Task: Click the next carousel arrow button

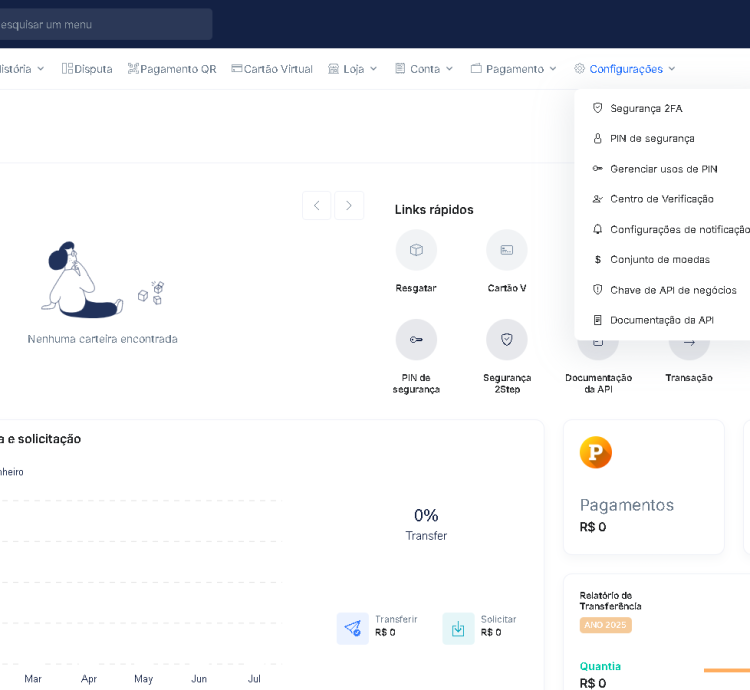Action: [349, 206]
